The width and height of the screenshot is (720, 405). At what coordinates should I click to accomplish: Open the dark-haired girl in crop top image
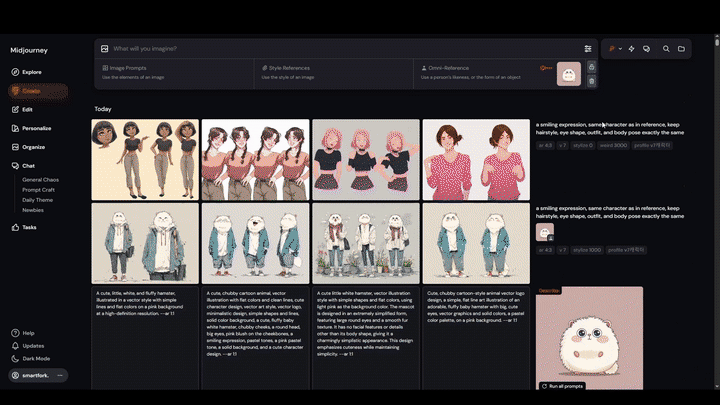(145, 160)
